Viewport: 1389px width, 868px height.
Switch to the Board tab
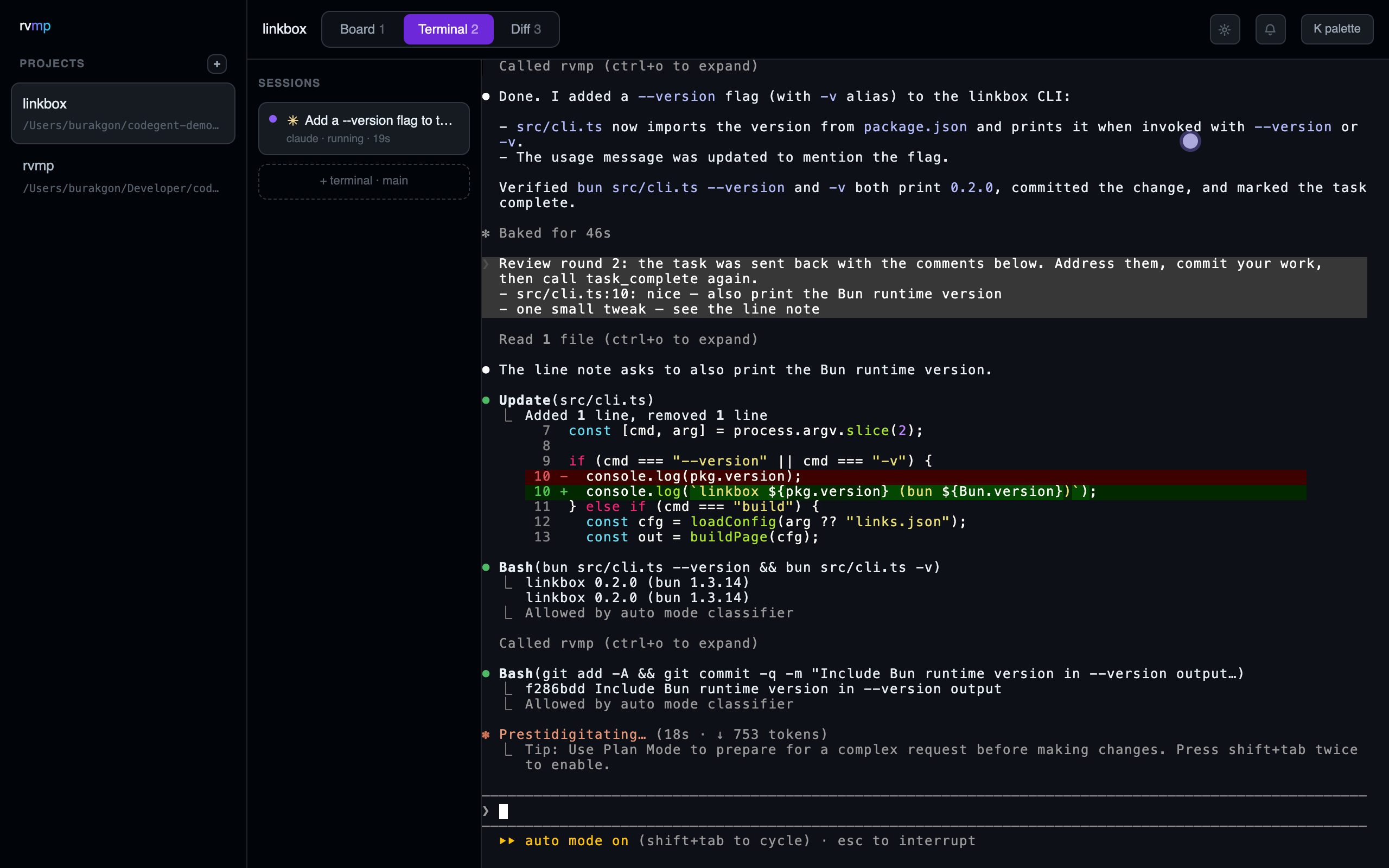(x=362, y=29)
